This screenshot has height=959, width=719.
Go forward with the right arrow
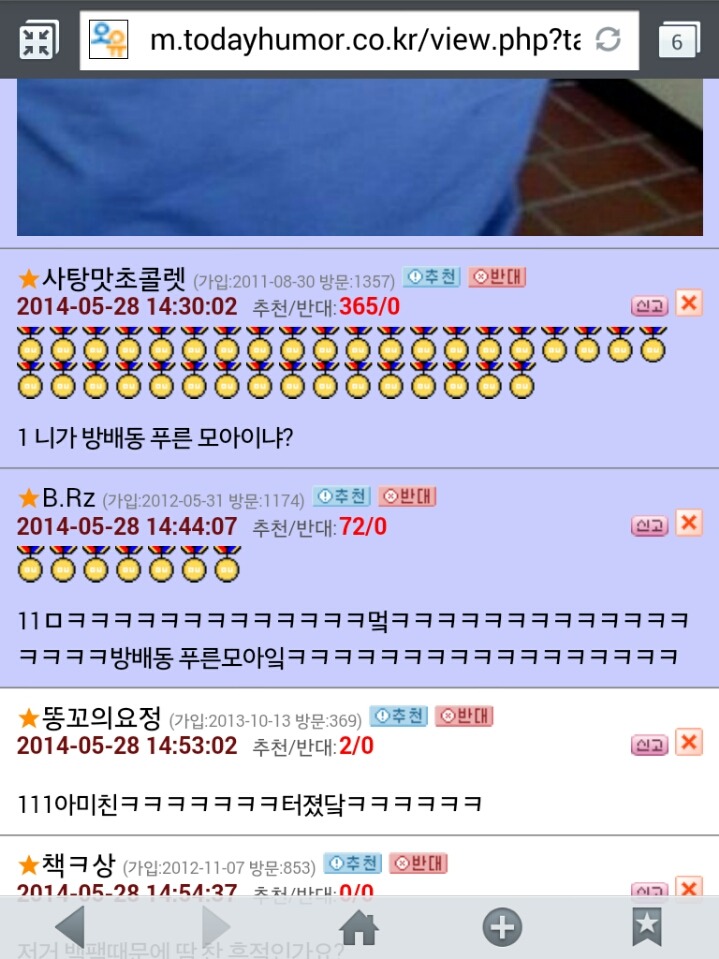point(215,927)
